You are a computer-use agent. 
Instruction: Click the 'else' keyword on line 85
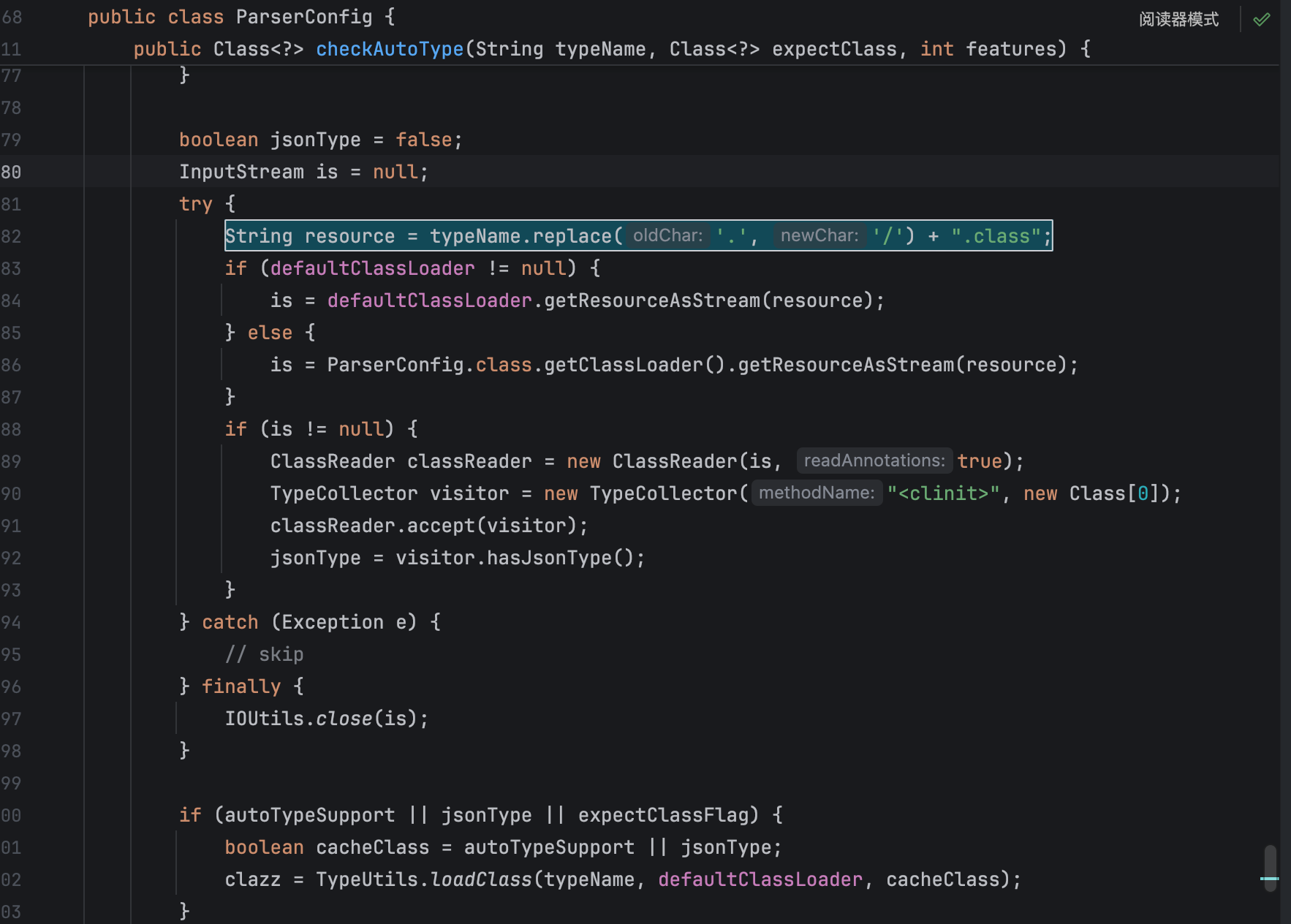pyautogui.click(x=270, y=333)
